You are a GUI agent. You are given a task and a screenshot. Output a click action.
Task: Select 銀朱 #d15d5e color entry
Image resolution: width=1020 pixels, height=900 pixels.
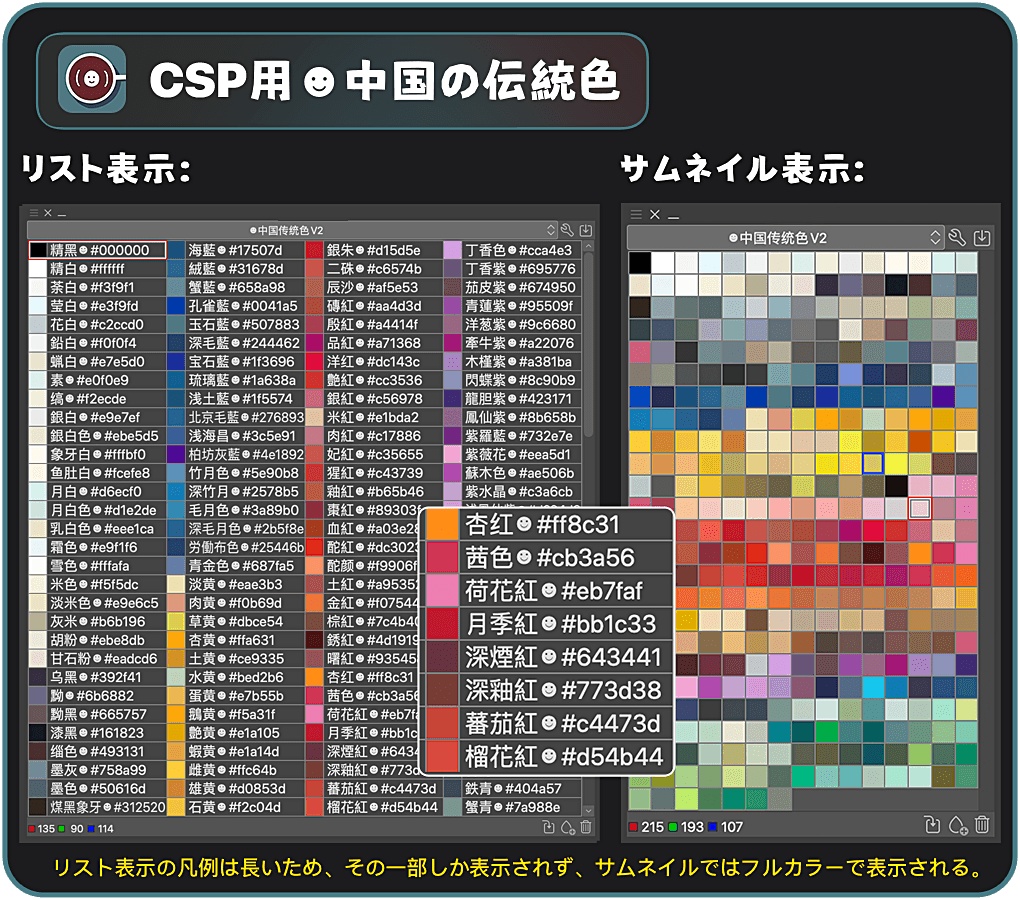click(x=373, y=250)
